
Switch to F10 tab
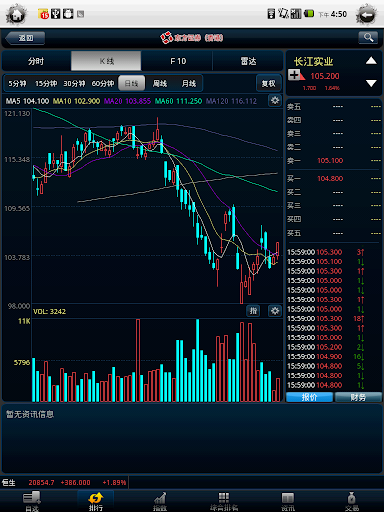178,61
